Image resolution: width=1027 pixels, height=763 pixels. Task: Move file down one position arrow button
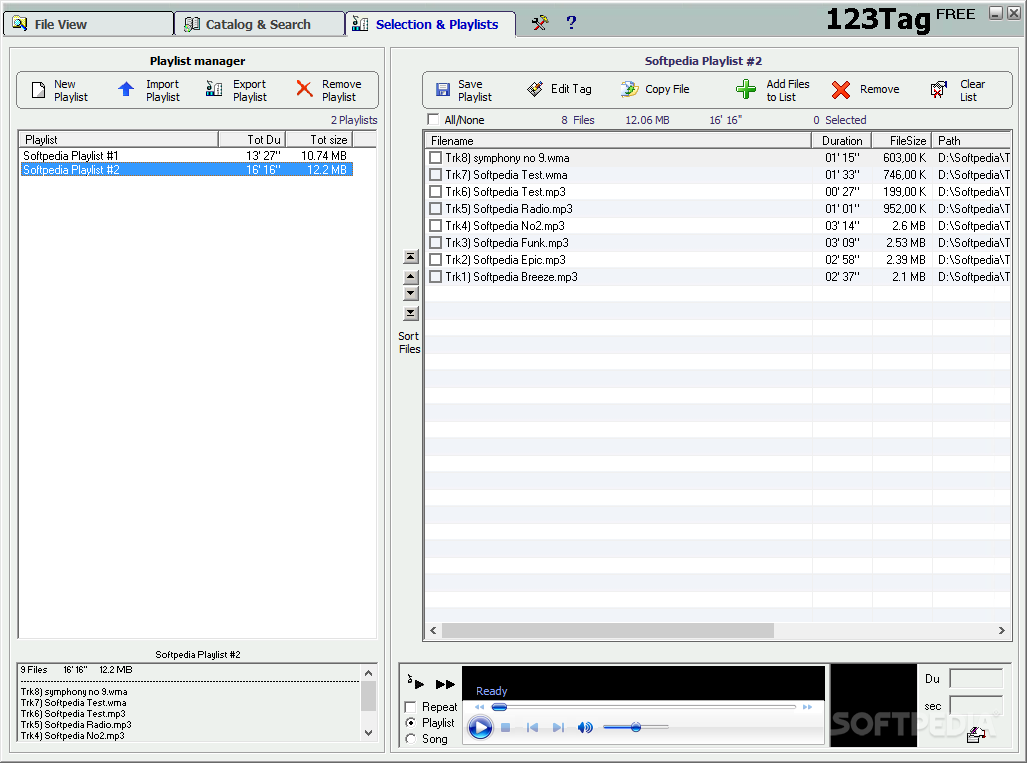411,293
